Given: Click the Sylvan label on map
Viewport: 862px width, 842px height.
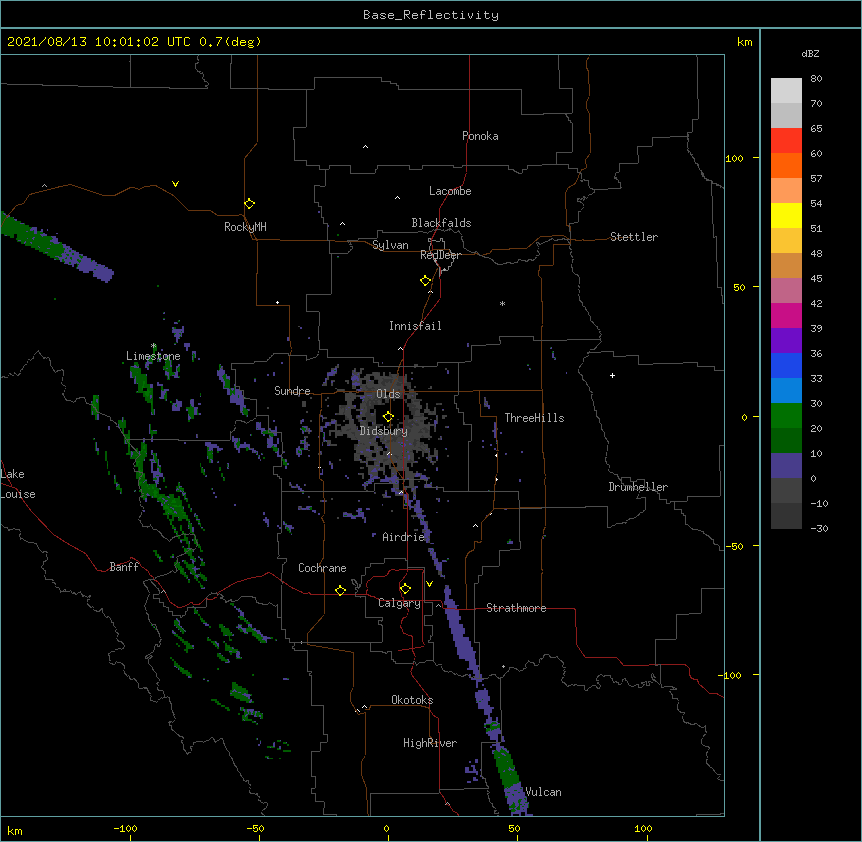Looking at the screenshot, I should (390, 245).
